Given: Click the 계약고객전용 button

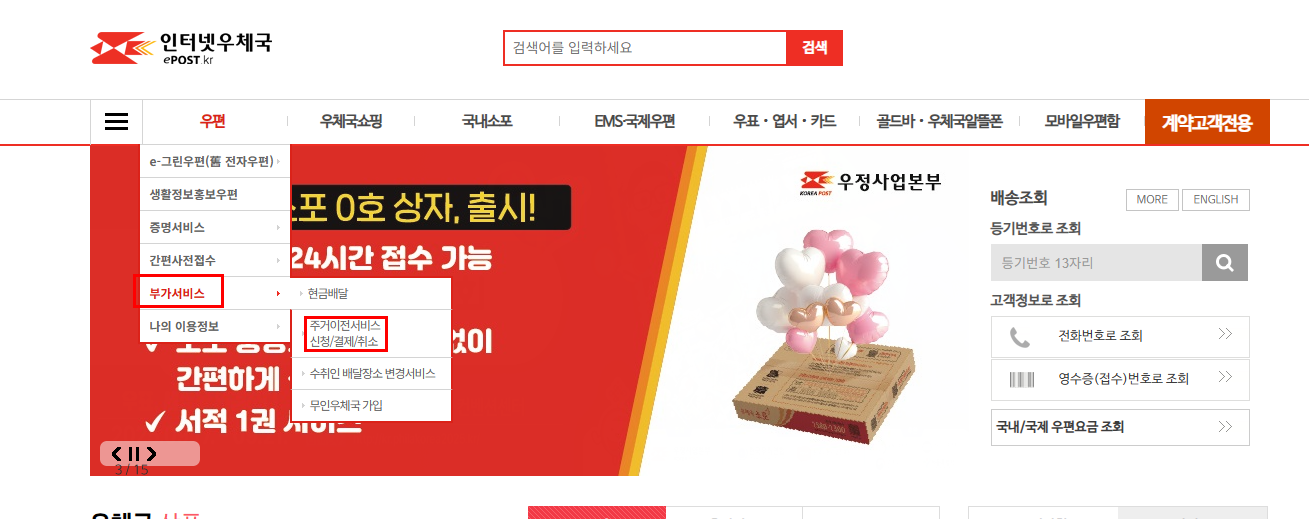Looking at the screenshot, I should (x=1214, y=122).
